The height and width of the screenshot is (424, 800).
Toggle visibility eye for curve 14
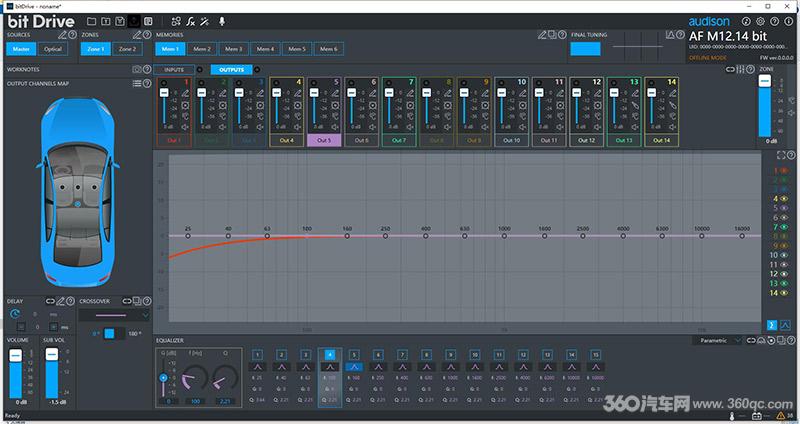(x=784, y=292)
